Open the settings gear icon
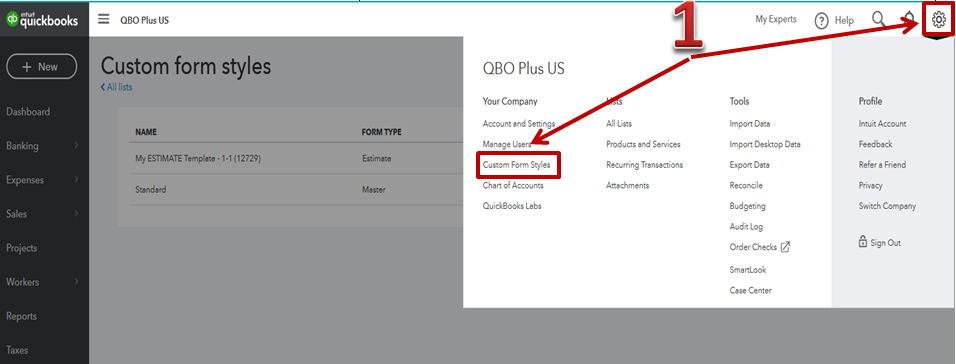956x364 pixels. click(938, 20)
